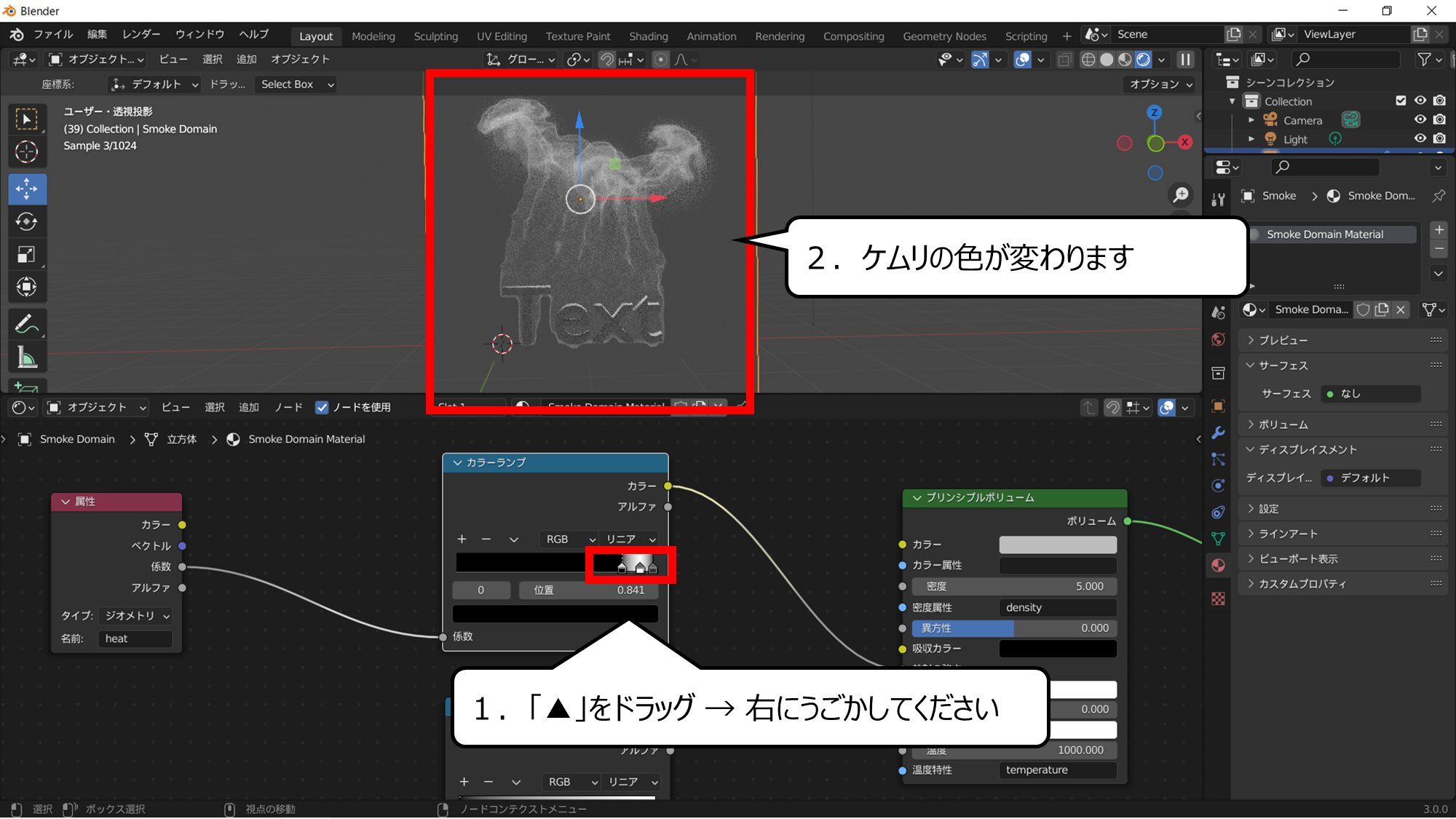The image size is (1456, 819).
Task: Select the Move tool
Action: (27, 189)
